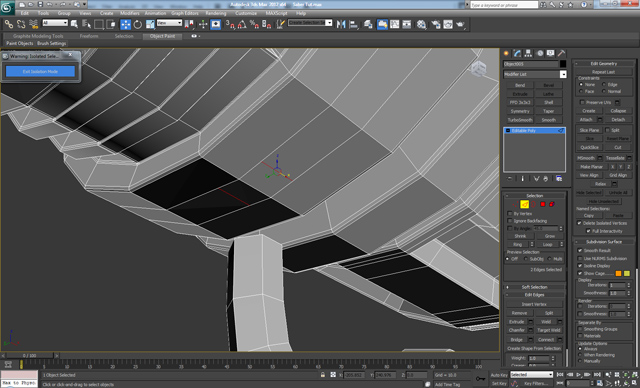640x388 pixels.
Task: Click the Mirror tool icon
Action: (x=341, y=24)
